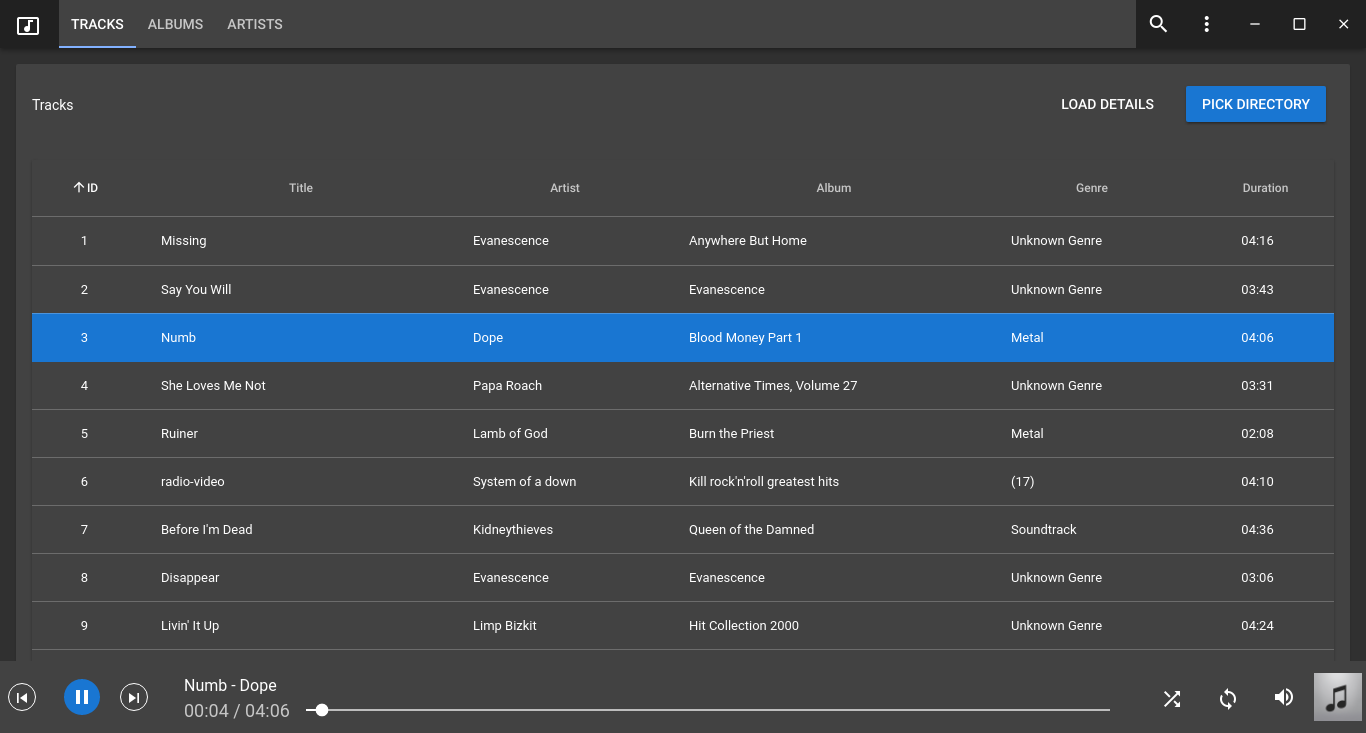Image resolution: width=1366 pixels, height=733 pixels.
Task: Skip to the previous track
Action: (22, 697)
